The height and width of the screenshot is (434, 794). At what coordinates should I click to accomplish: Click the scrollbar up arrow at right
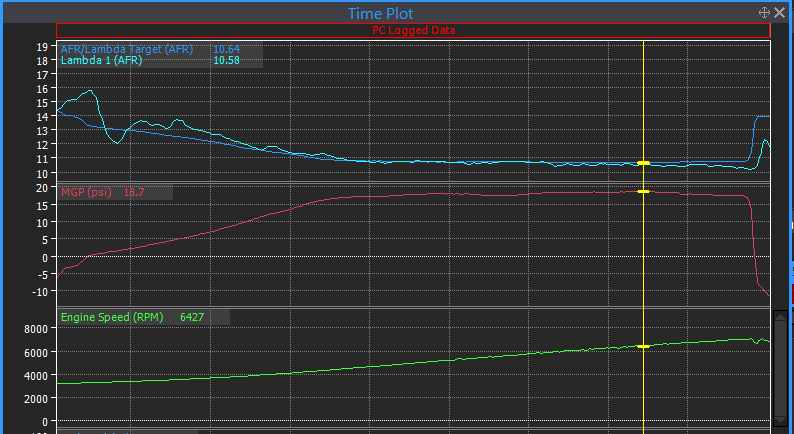click(x=780, y=318)
